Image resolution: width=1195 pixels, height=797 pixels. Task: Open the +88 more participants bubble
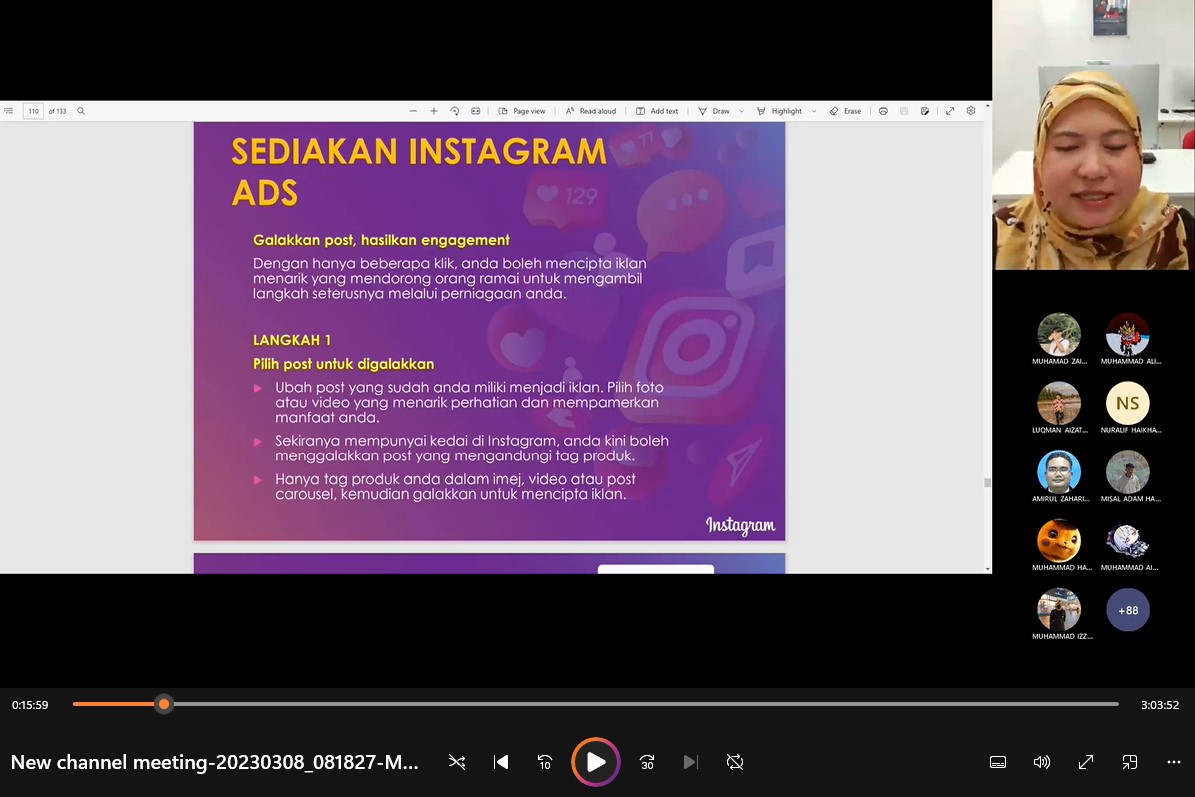[1127, 610]
